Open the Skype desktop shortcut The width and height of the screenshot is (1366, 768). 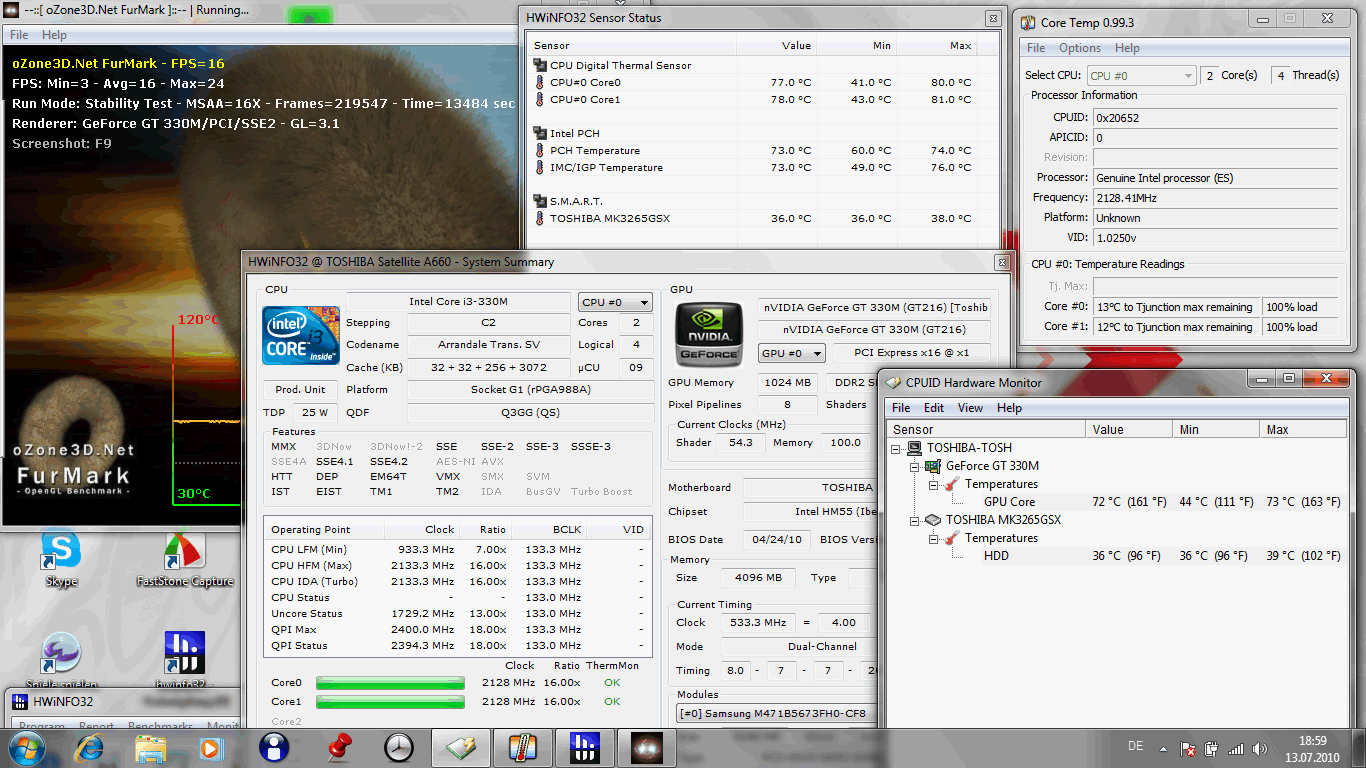61,552
